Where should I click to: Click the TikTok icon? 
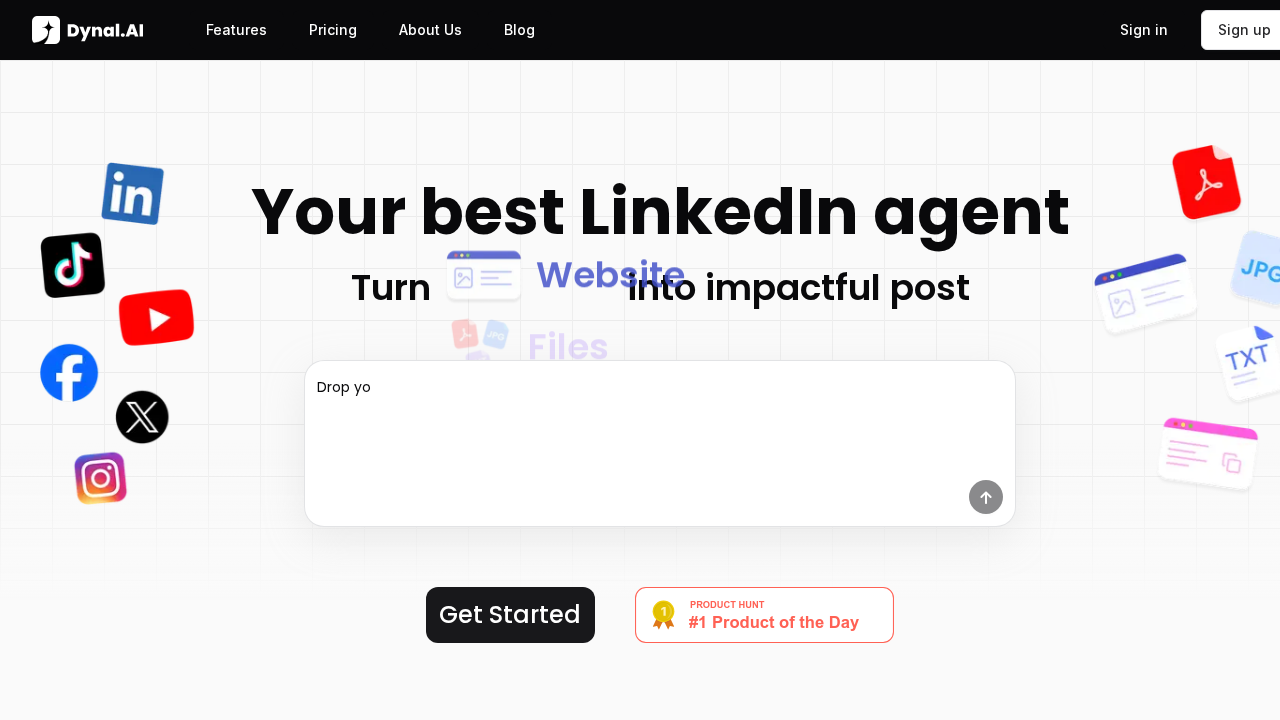[x=73, y=266]
